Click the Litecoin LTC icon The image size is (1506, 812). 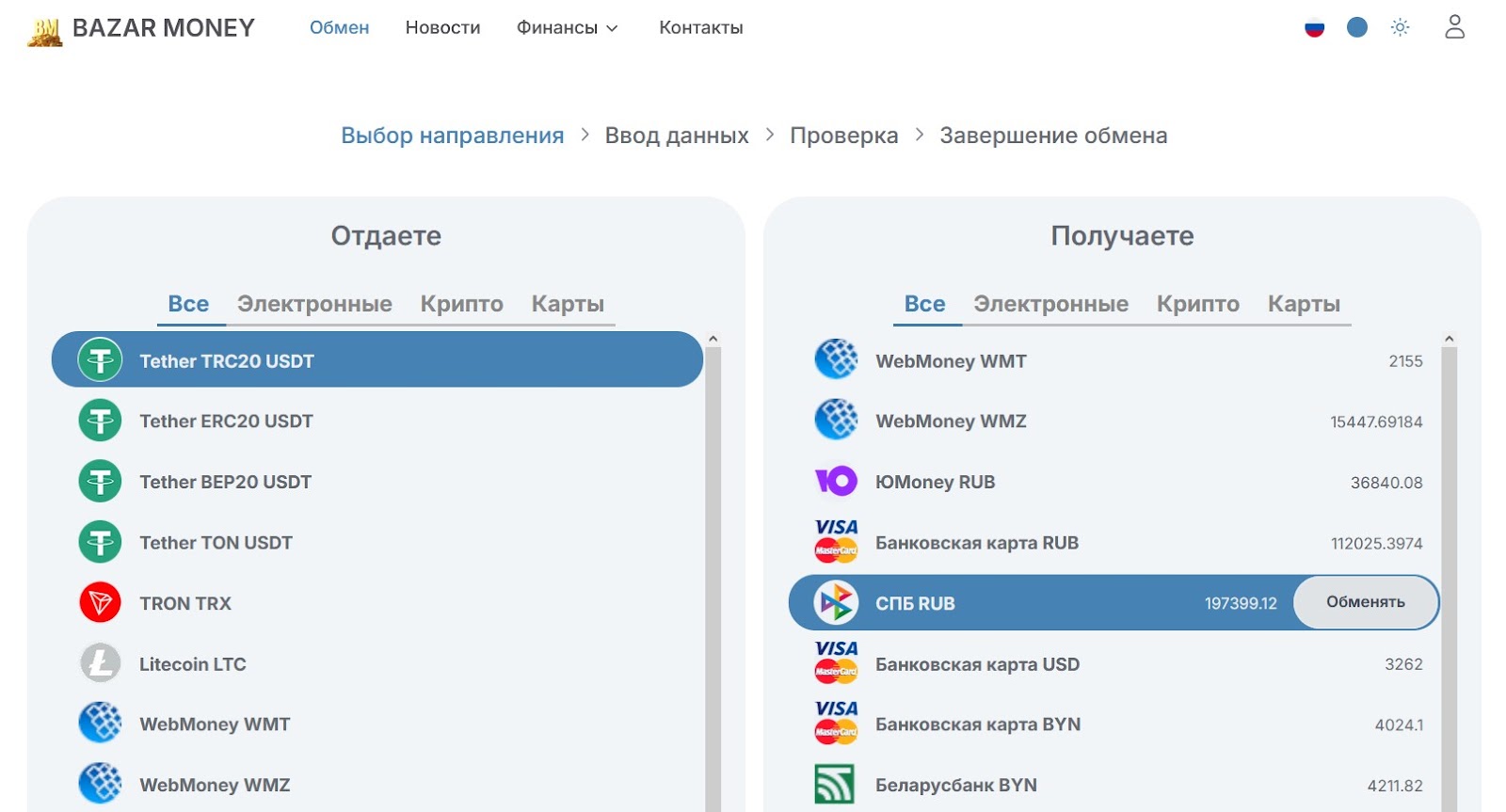(x=100, y=663)
